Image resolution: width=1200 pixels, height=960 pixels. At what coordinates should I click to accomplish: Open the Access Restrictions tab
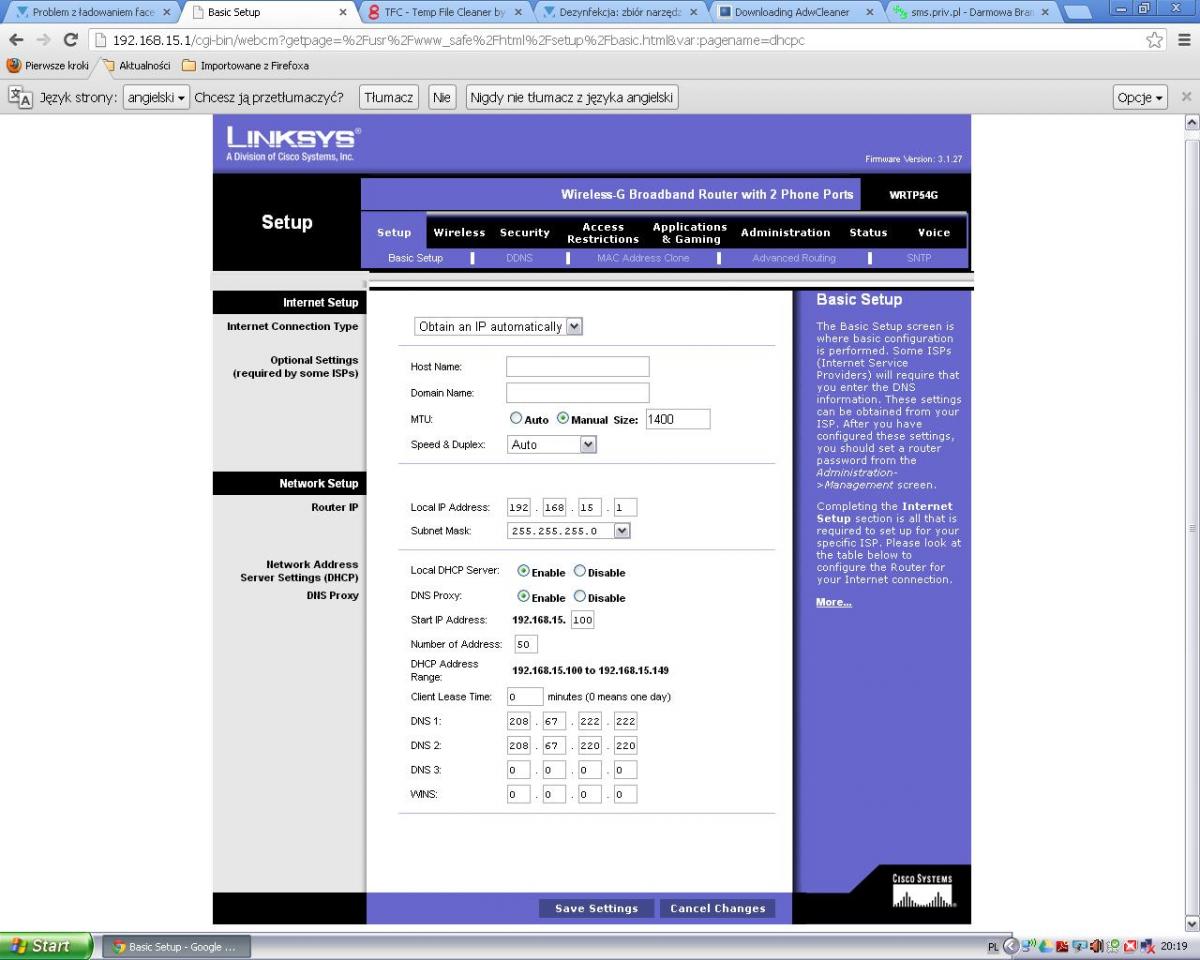coord(603,233)
